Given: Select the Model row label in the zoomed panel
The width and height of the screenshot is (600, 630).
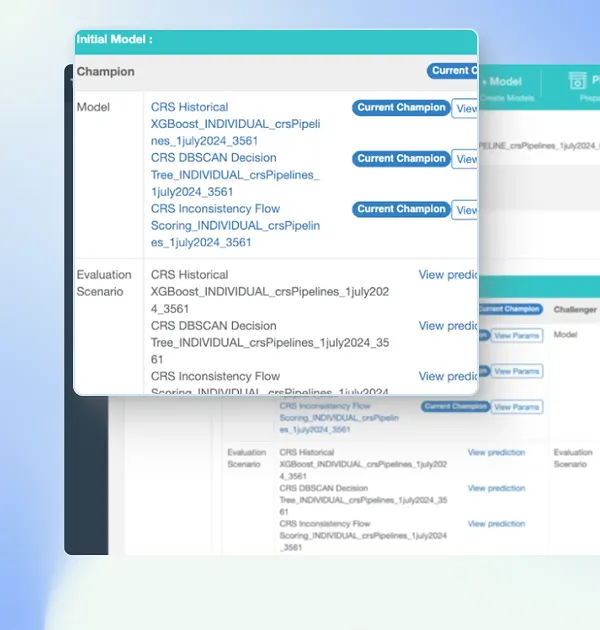Looking at the screenshot, I should tap(93, 107).
